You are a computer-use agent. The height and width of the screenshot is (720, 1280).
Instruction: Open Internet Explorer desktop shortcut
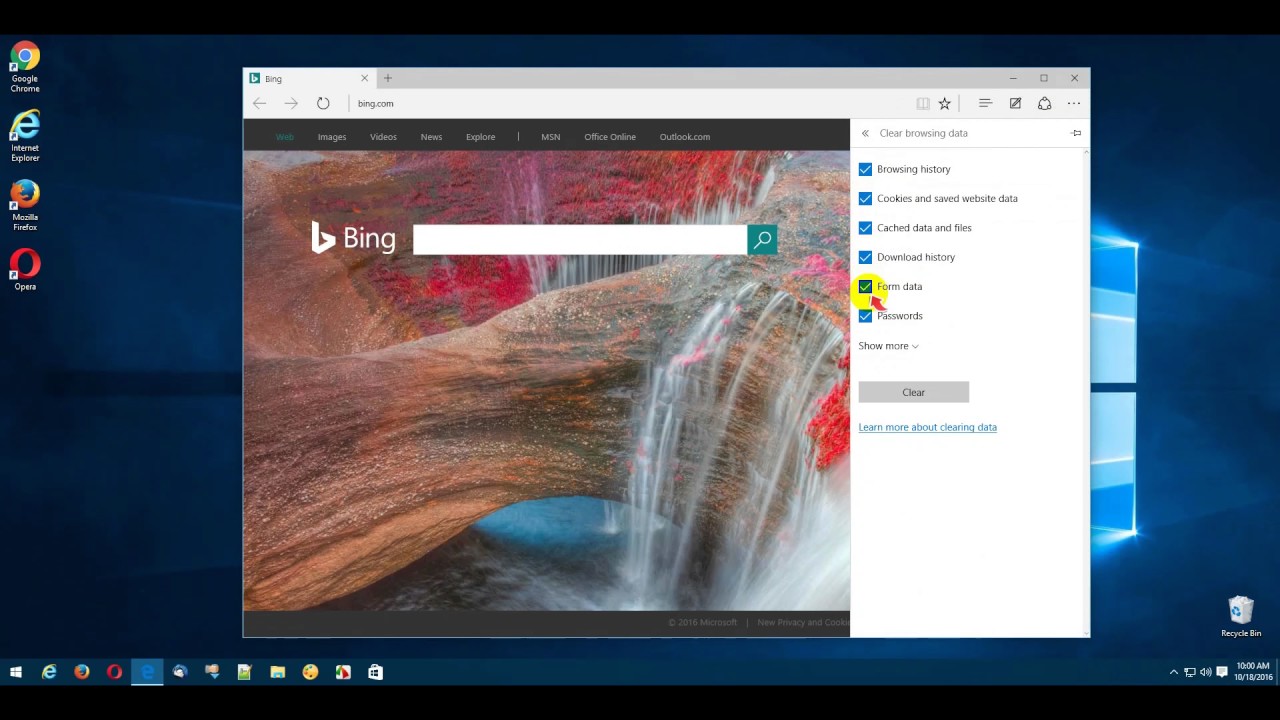pyautogui.click(x=25, y=136)
